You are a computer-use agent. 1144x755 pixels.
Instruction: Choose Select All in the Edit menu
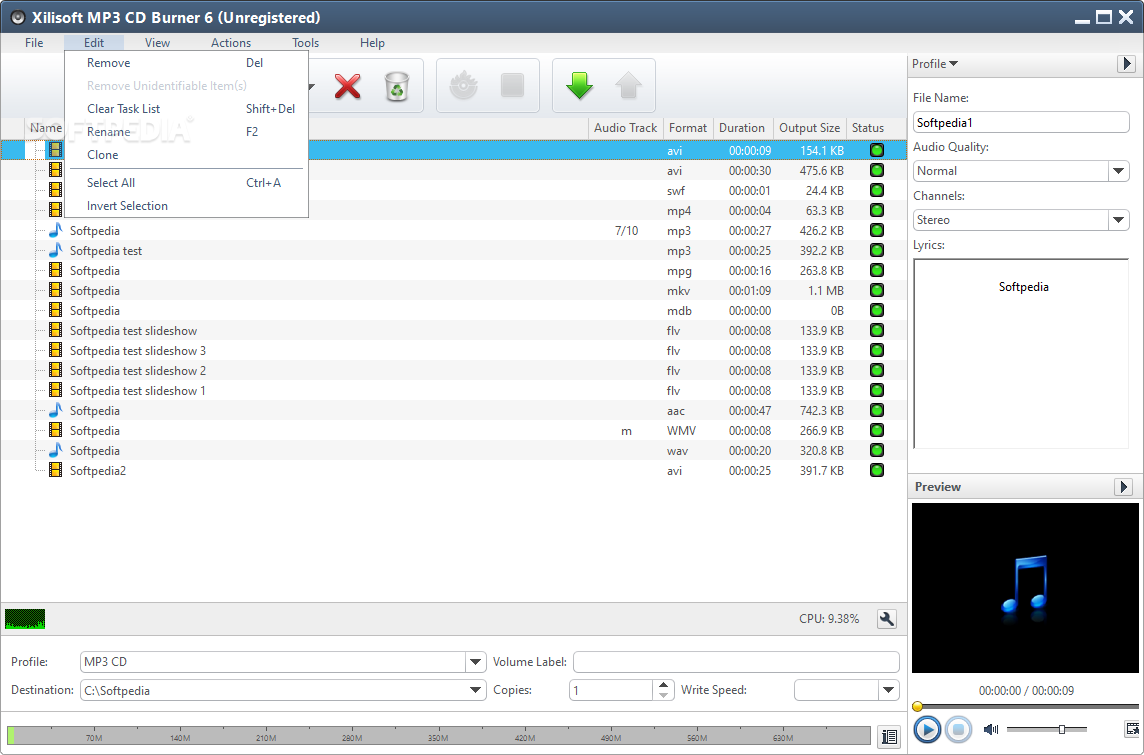[x=186, y=182]
